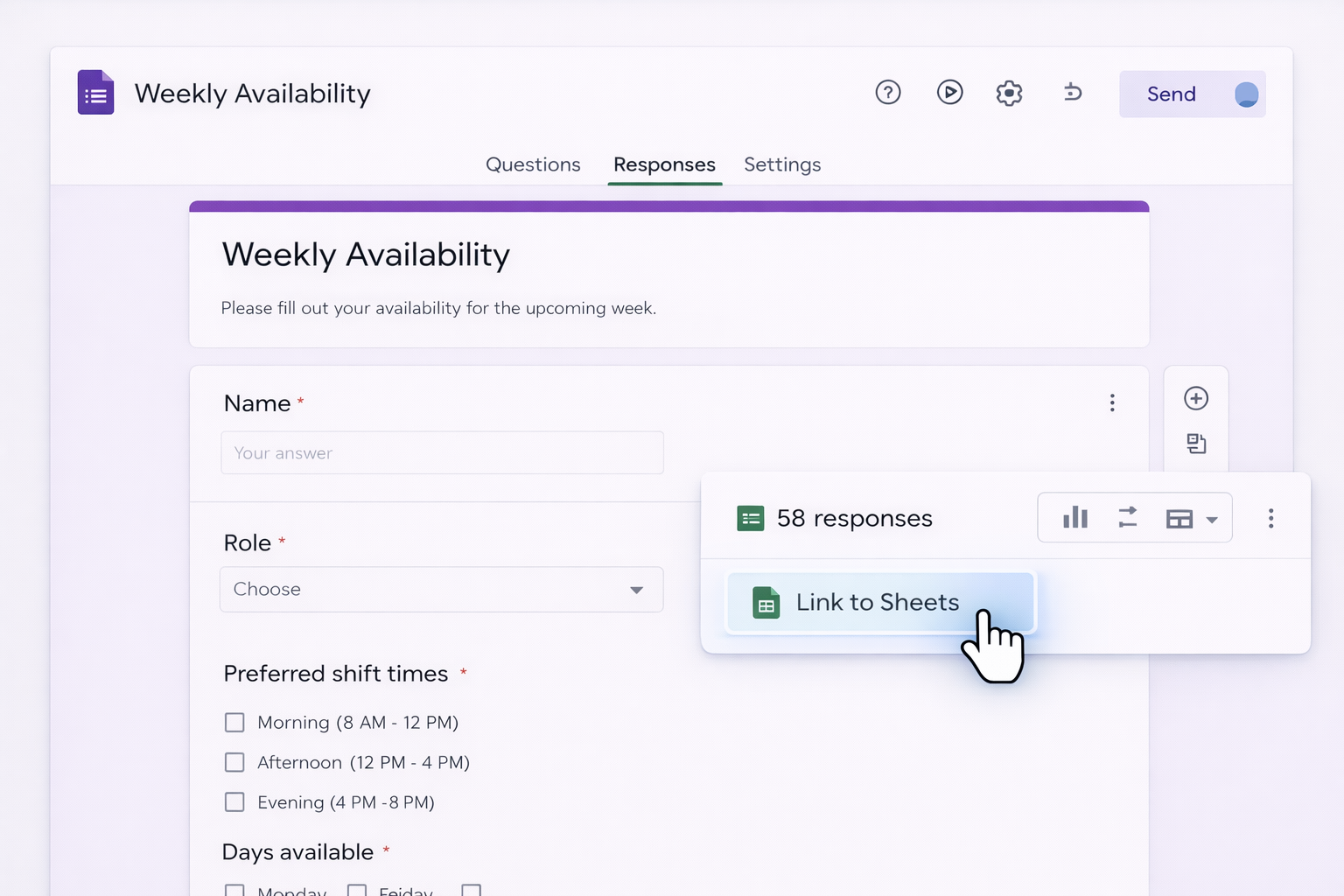
Task: Click the 'Name' question title
Action: (x=257, y=403)
